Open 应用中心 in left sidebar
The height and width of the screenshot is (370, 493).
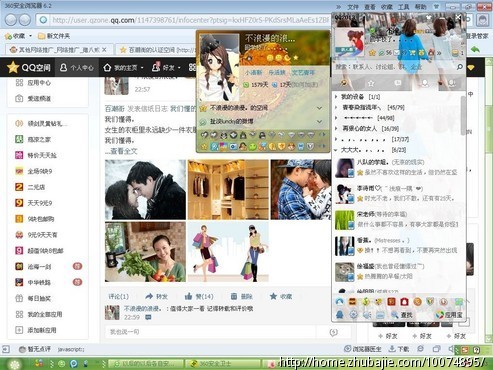(34, 82)
